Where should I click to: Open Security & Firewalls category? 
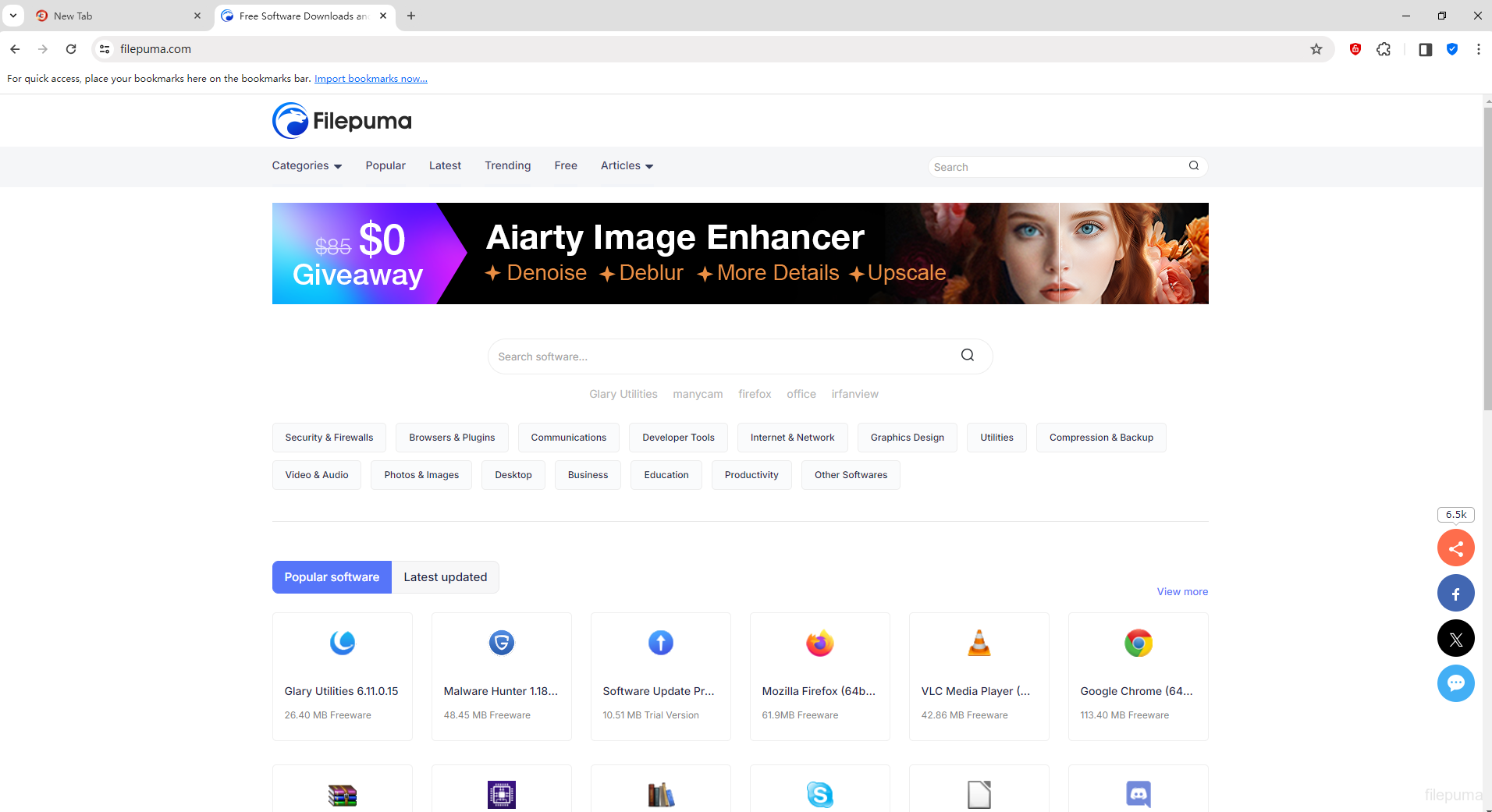point(329,438)
